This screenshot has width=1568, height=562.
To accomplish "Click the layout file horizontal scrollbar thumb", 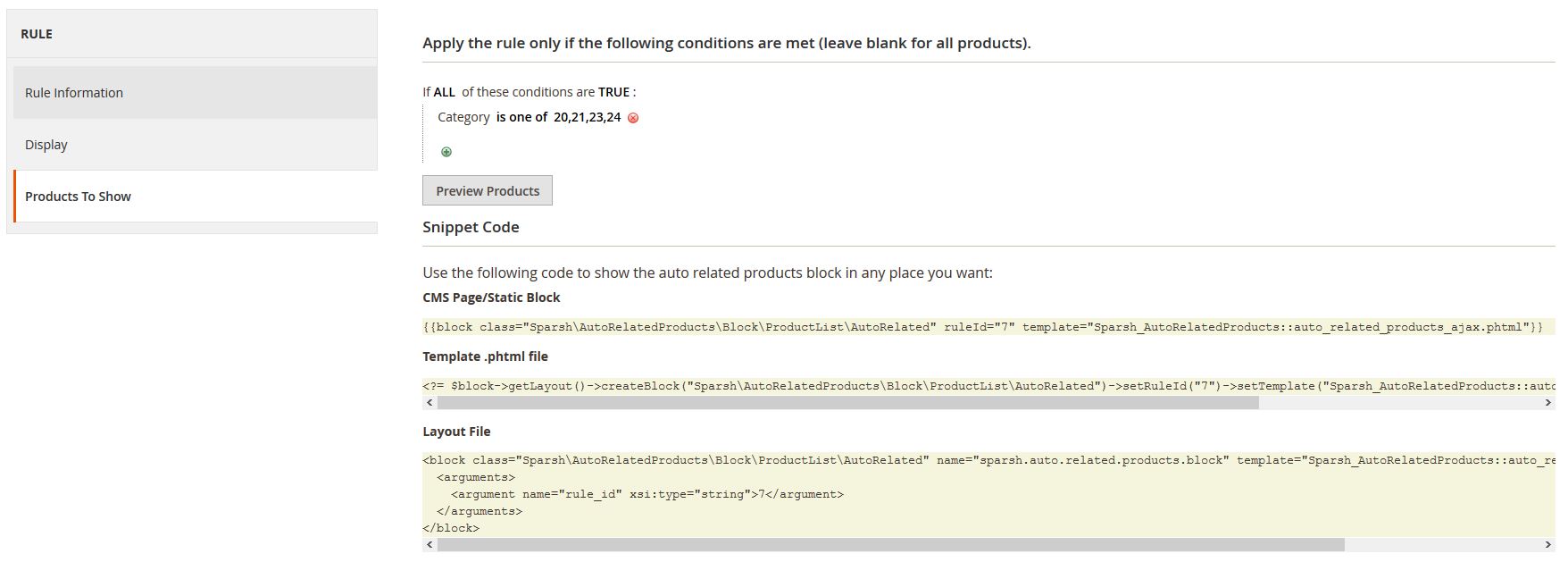I will [x=889, y=545].
